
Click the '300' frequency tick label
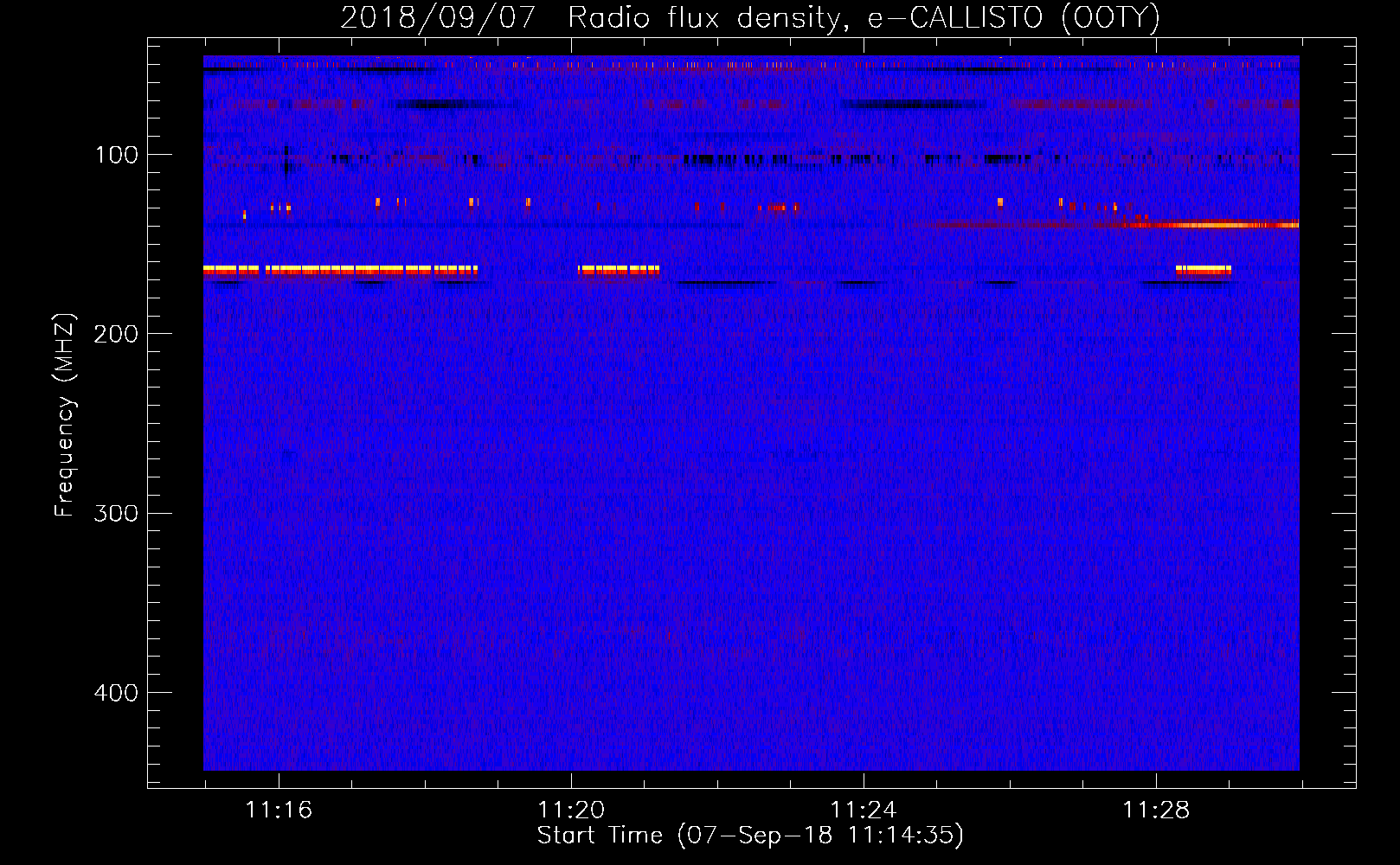click(117, 514)
